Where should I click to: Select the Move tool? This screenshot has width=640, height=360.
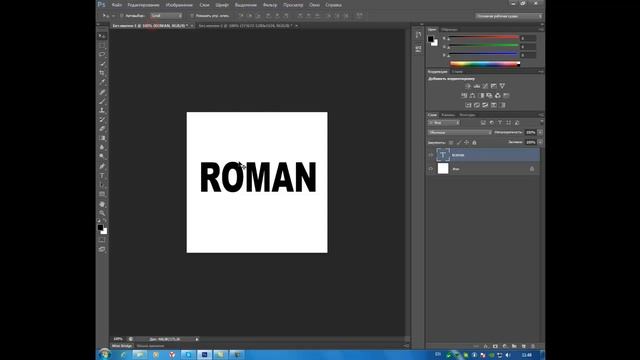[x=102, y=36]
